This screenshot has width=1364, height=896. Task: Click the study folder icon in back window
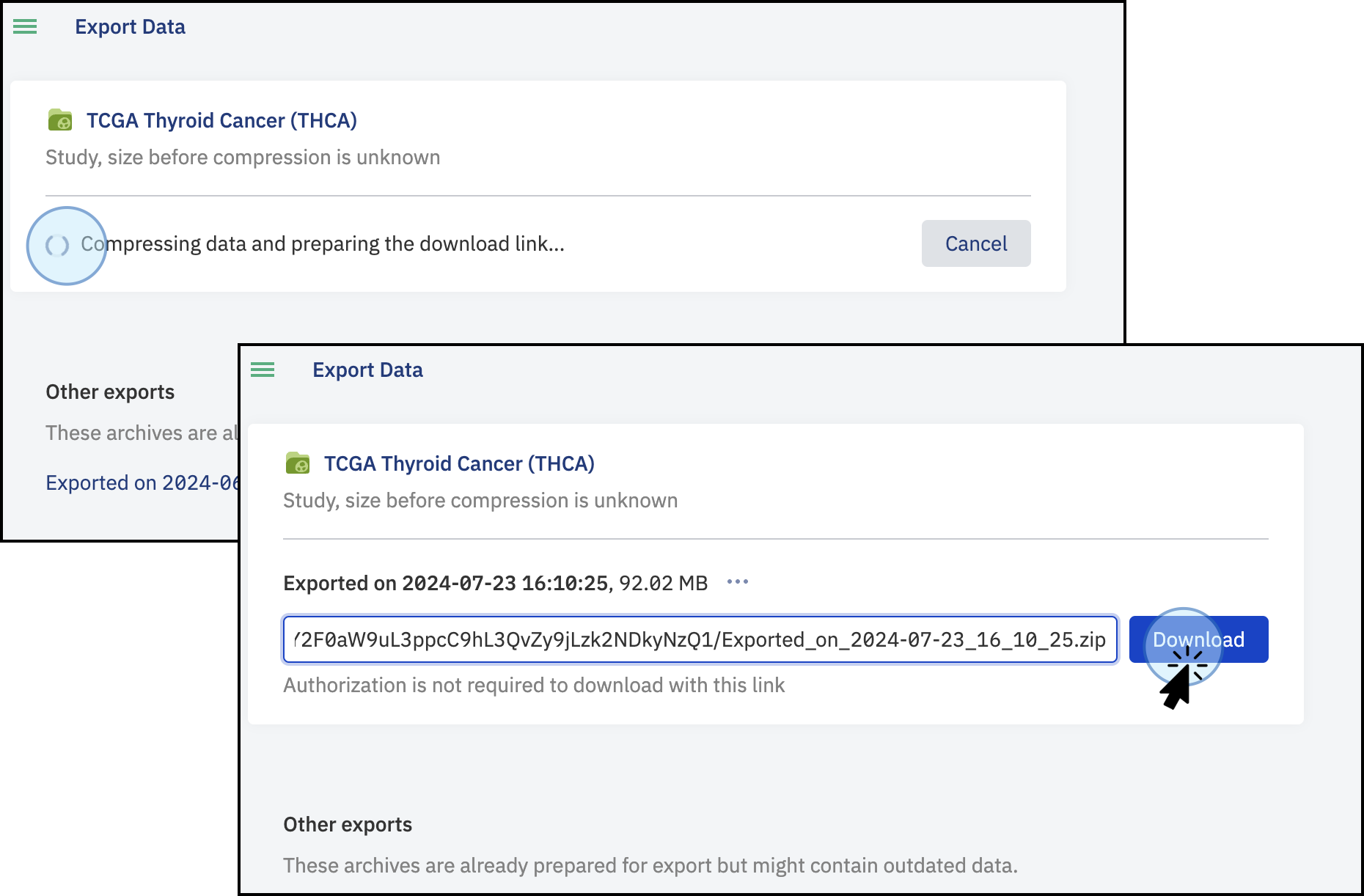click(x=60, y=120)
